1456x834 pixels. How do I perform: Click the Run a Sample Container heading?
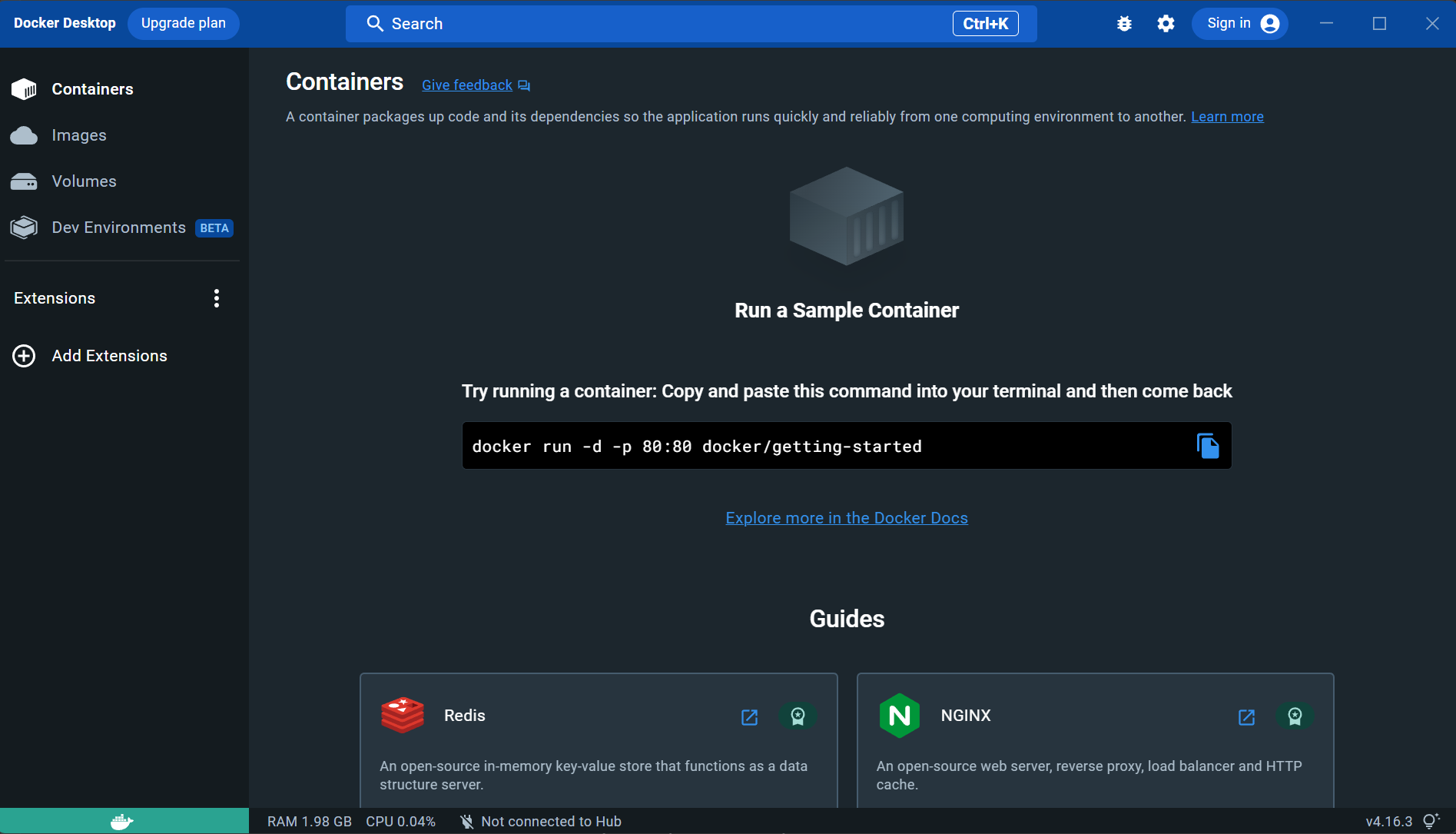point(847,311)
